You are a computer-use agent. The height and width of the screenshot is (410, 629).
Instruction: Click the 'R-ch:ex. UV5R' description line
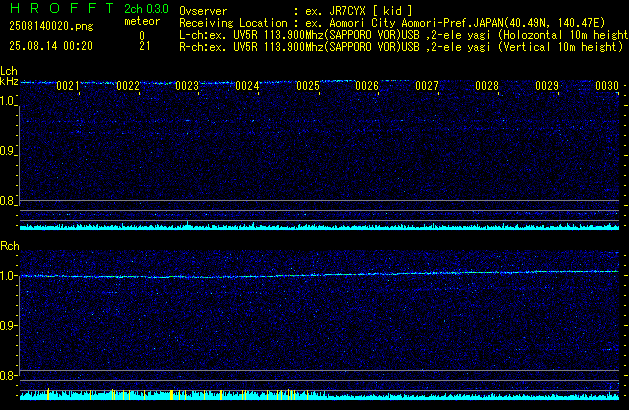(401, 47)
